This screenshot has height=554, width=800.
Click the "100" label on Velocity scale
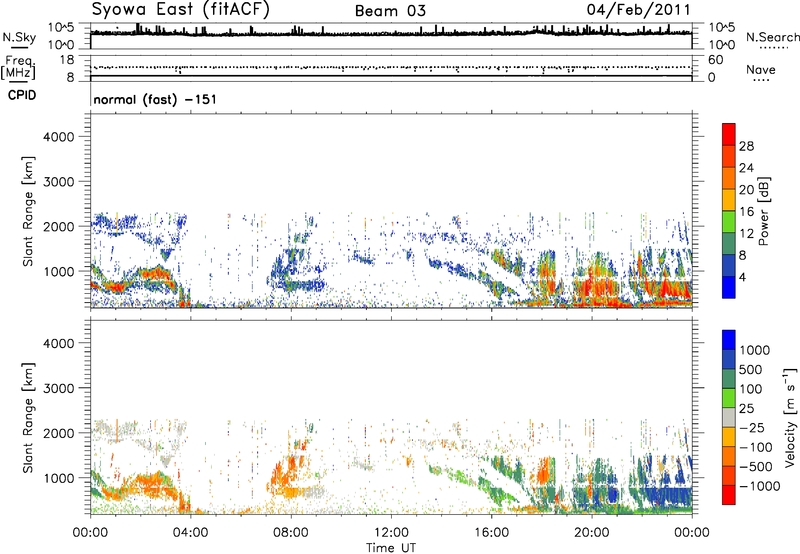(x=751, y=389)
